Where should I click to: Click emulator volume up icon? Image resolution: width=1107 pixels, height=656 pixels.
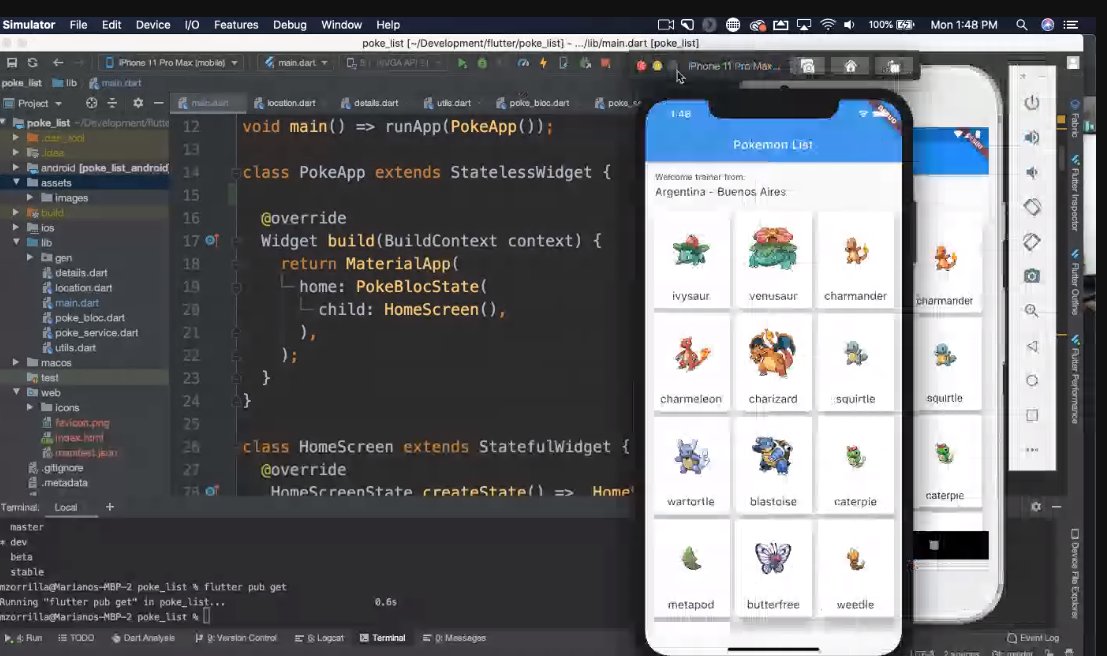click(x=1031, y=137)
